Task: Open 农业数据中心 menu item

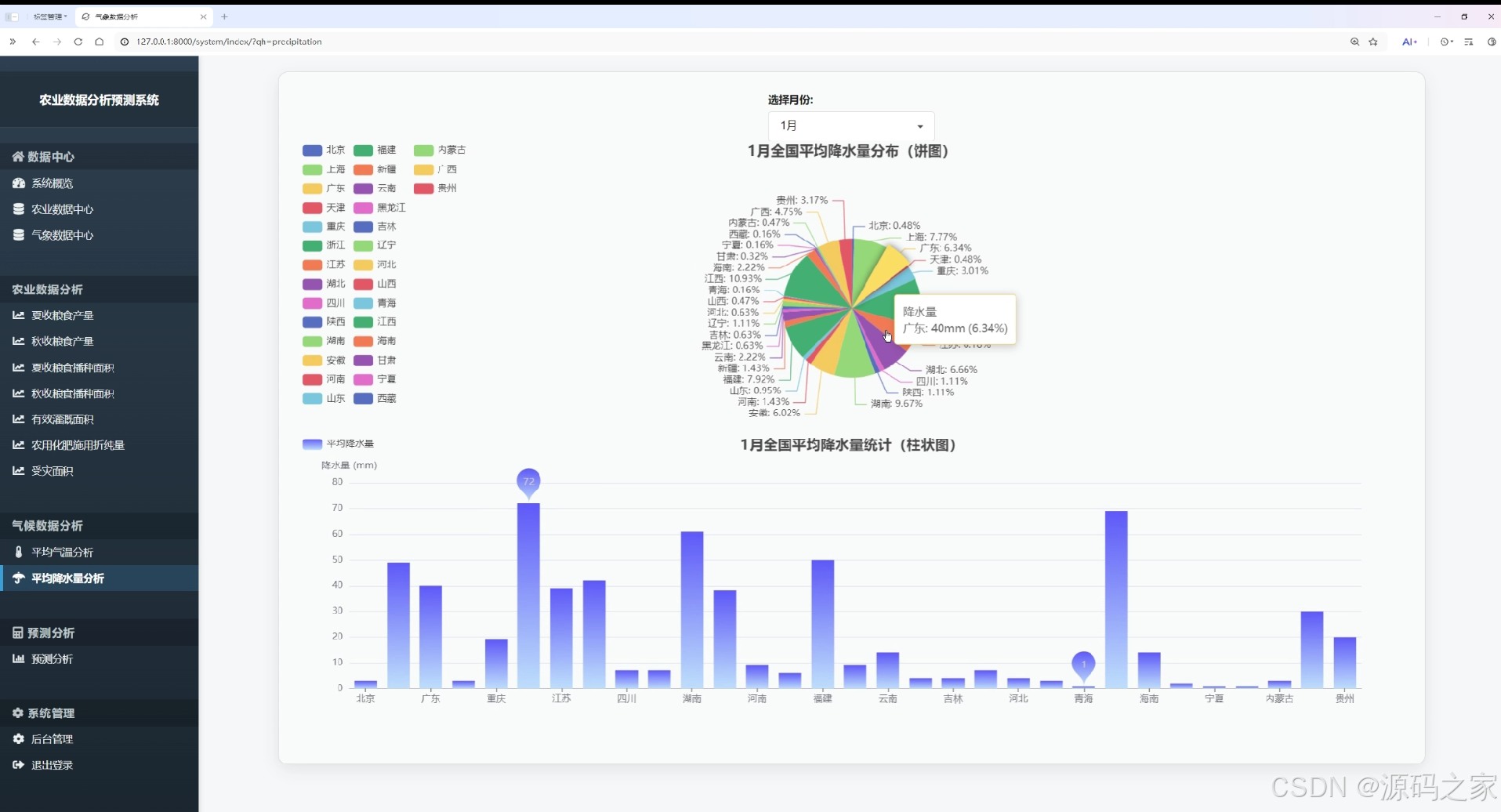Action: pyautogui.click(x=62, y=209)
